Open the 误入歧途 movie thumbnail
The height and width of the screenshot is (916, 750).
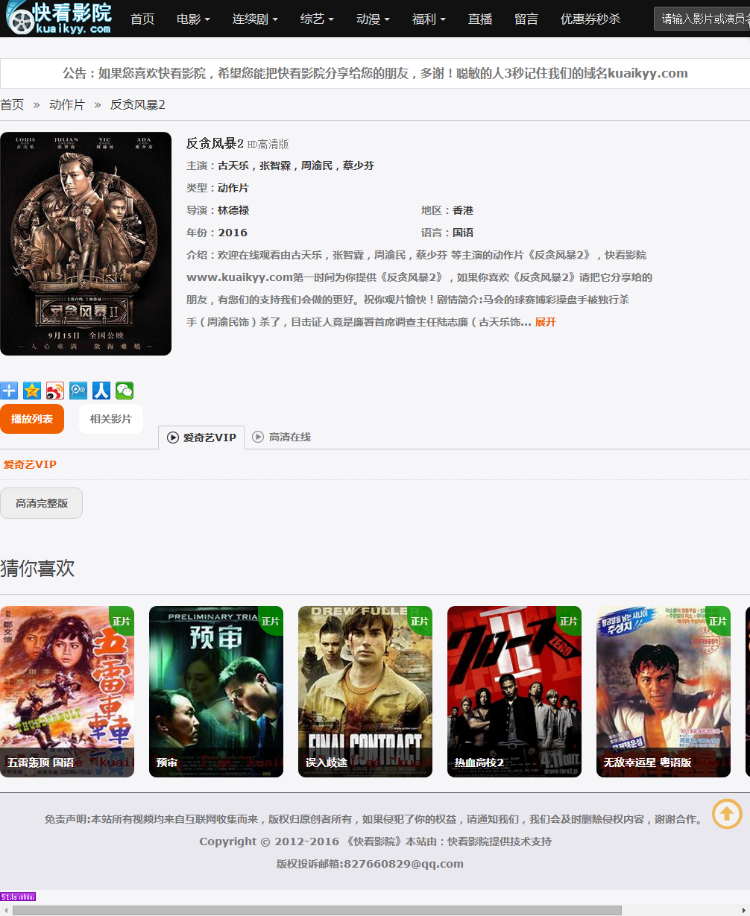coord(365,692)
